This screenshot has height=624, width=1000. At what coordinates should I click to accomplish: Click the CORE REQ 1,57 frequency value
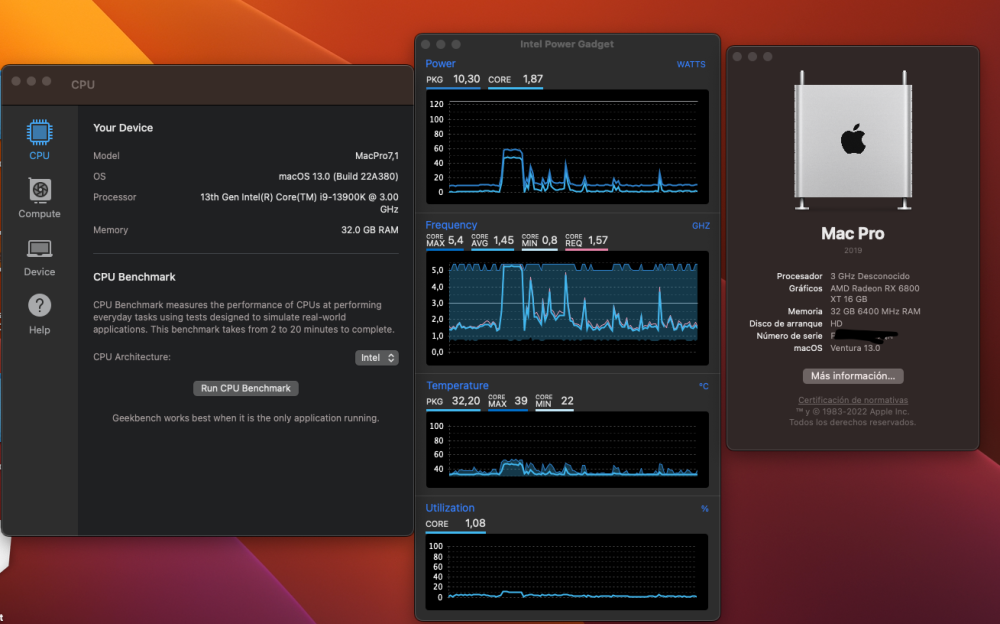586,241
